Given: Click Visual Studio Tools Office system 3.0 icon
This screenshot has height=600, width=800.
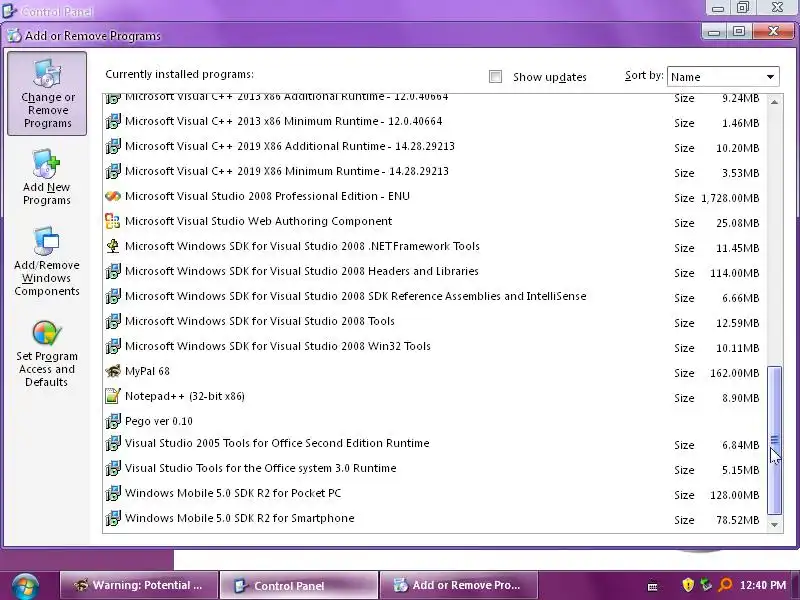Looking at the screenshot, I should 113,468.
